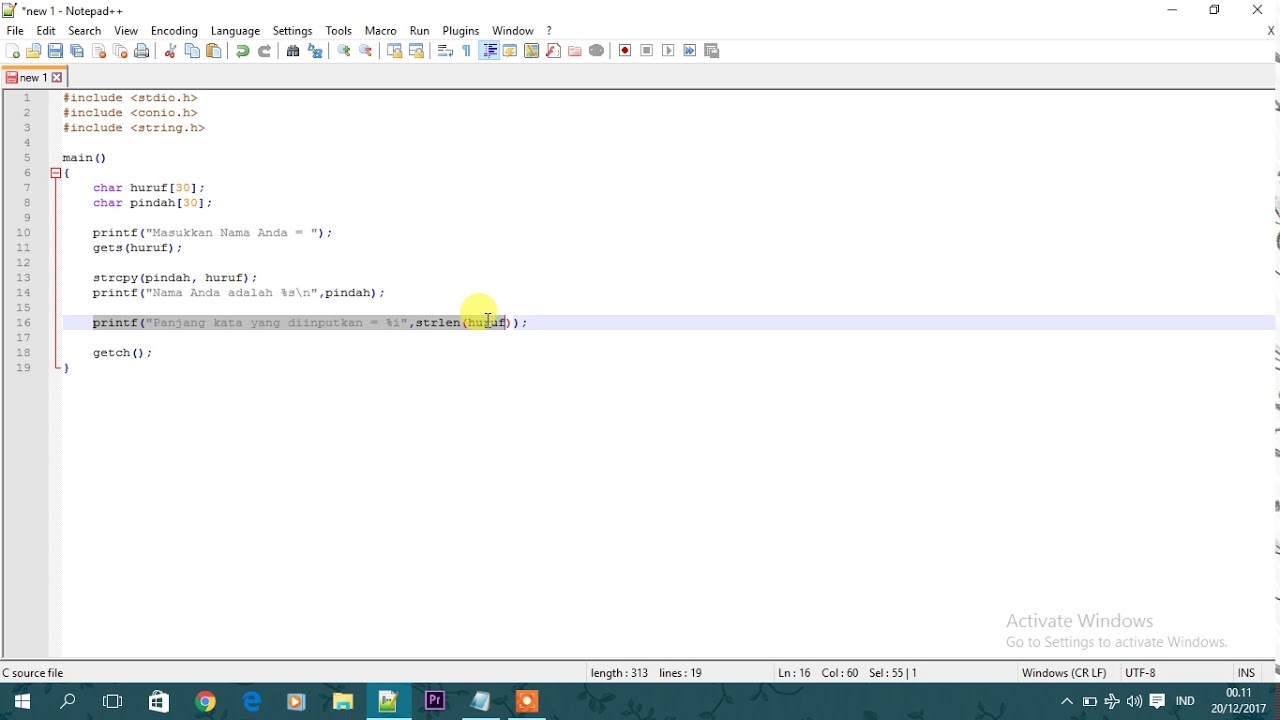Image resolution: width=1280 pixels, height=720 pixels.
Task: Open the Edit menu
Action: click(46, 31)
